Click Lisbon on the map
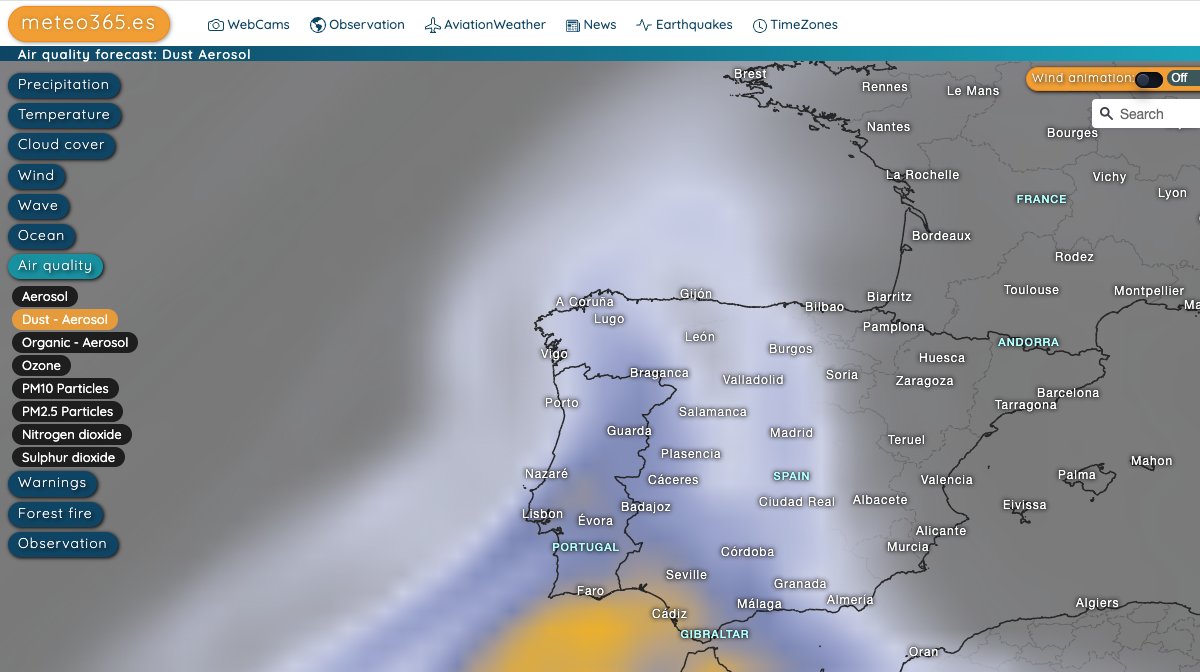The width and height of the screenshot is (1200, 672). click(543, 514)
